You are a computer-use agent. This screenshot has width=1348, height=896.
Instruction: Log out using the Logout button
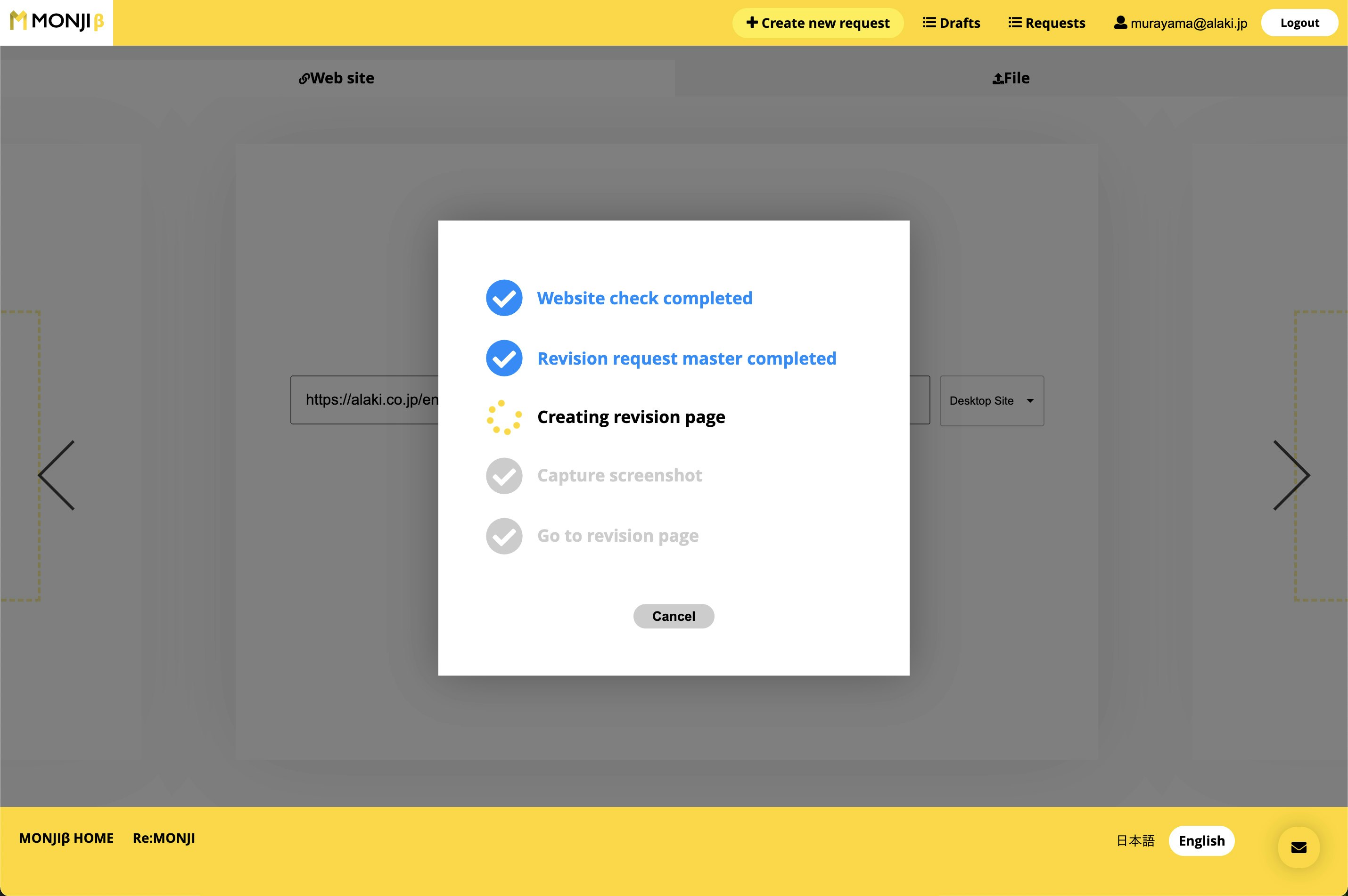[x=1299, y=23]
